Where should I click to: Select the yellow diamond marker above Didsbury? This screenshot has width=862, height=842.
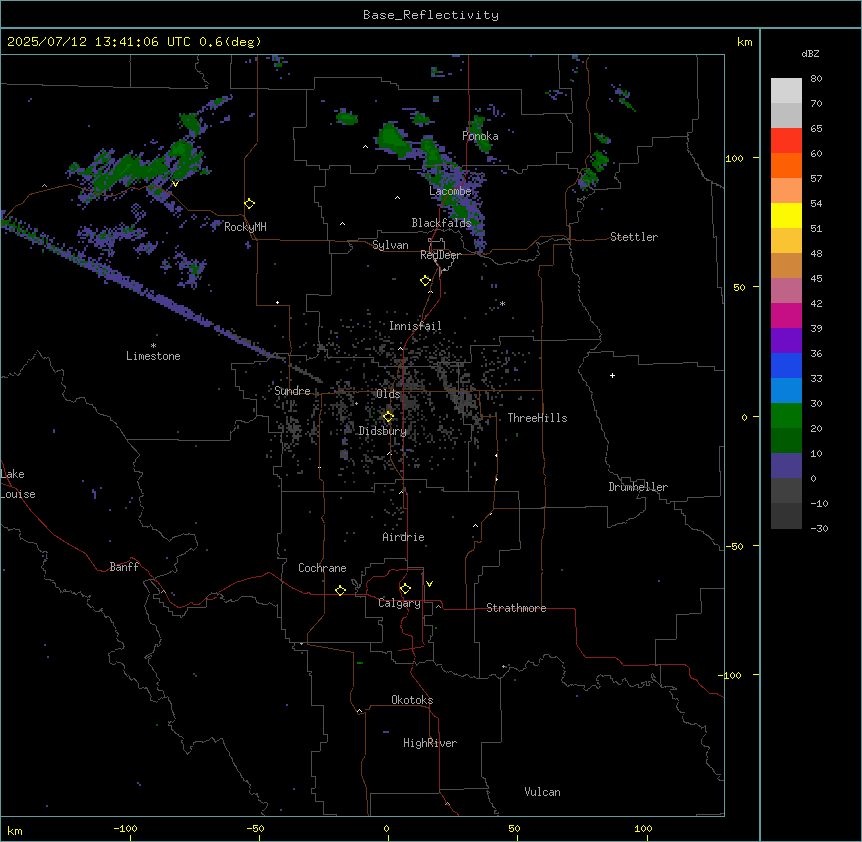388,417
